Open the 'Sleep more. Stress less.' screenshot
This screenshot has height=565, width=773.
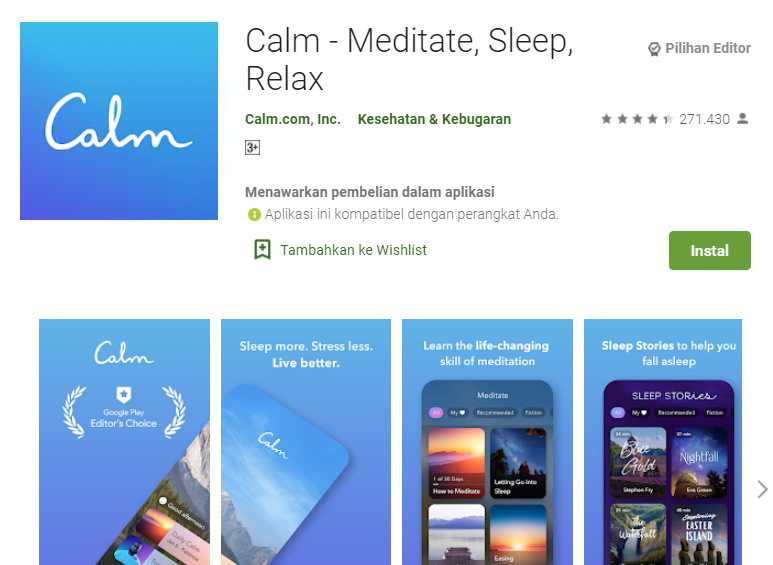pyautogui.click(x=306, y=442)
